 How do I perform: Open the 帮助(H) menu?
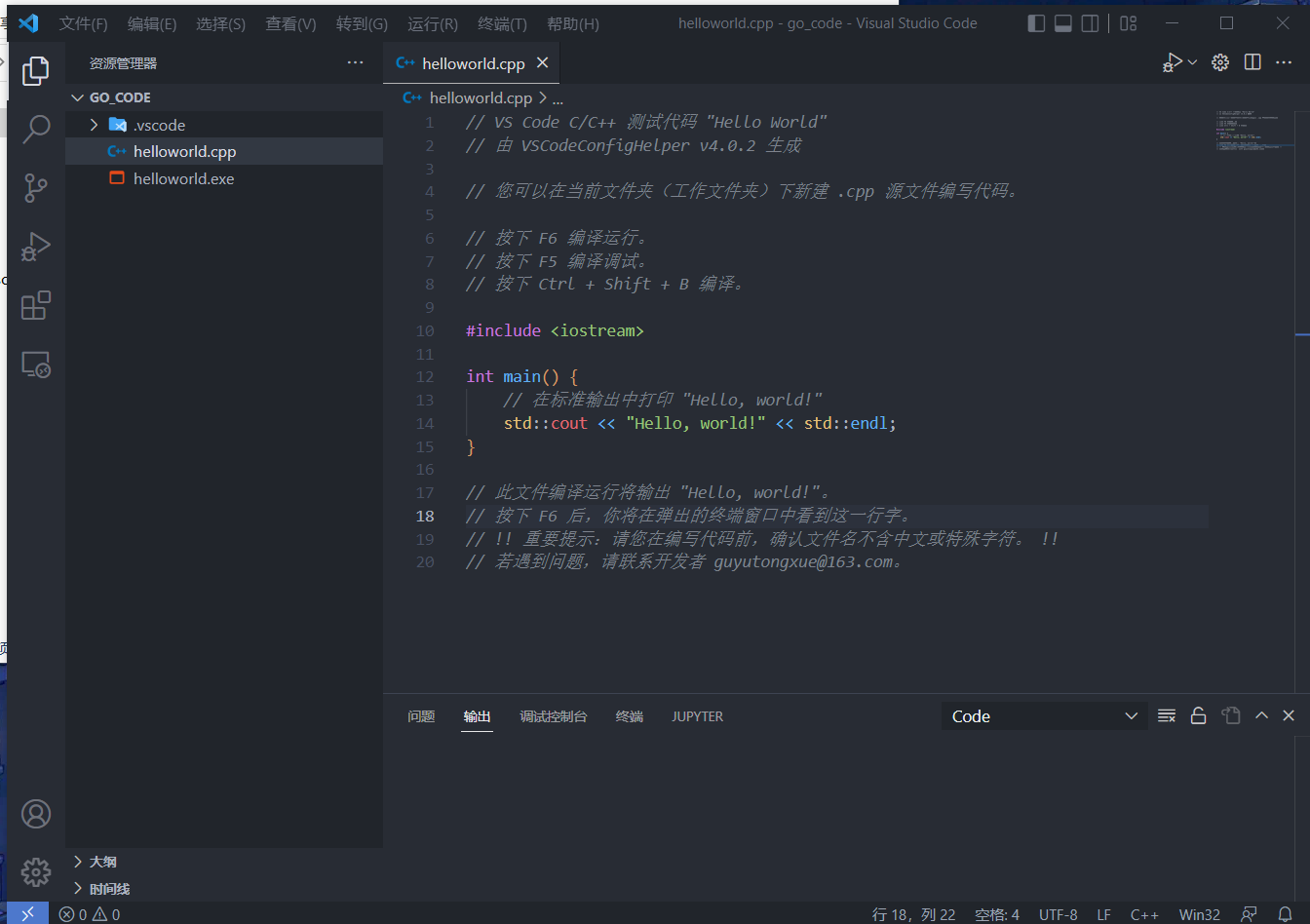click(573, 23)
